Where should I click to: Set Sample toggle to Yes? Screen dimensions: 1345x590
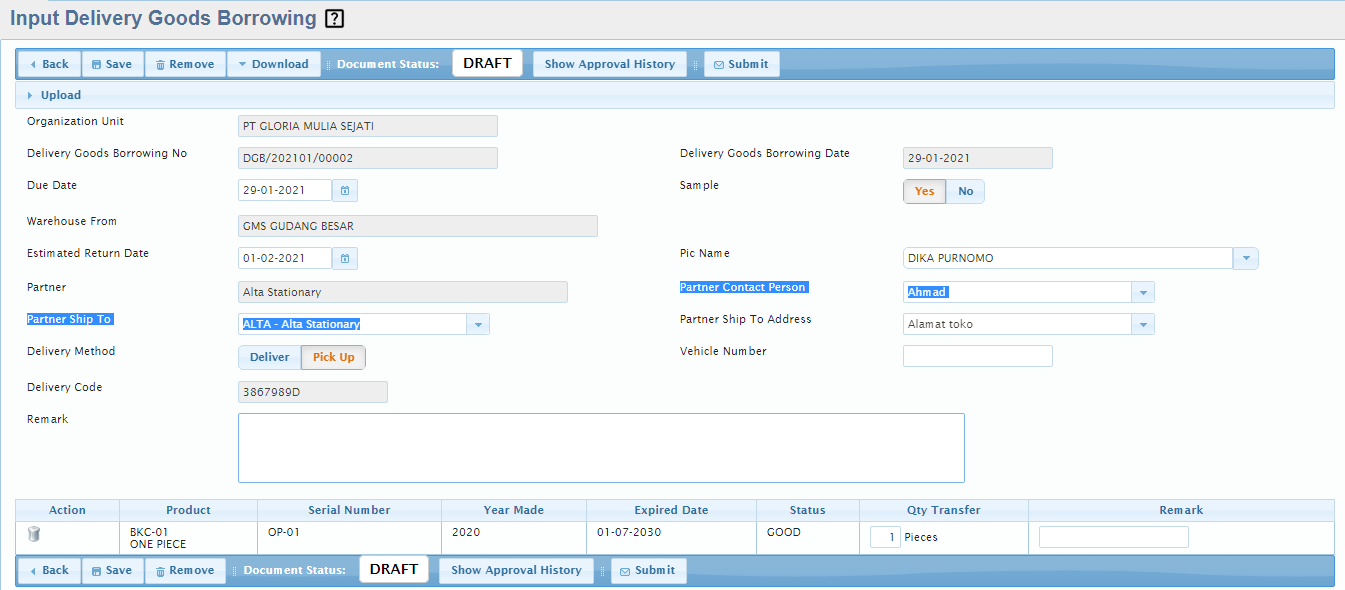pos(924,191)
